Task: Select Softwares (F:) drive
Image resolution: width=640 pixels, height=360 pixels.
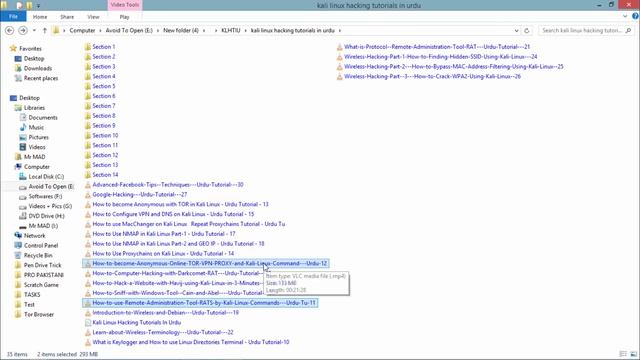Action: point(45,196)
